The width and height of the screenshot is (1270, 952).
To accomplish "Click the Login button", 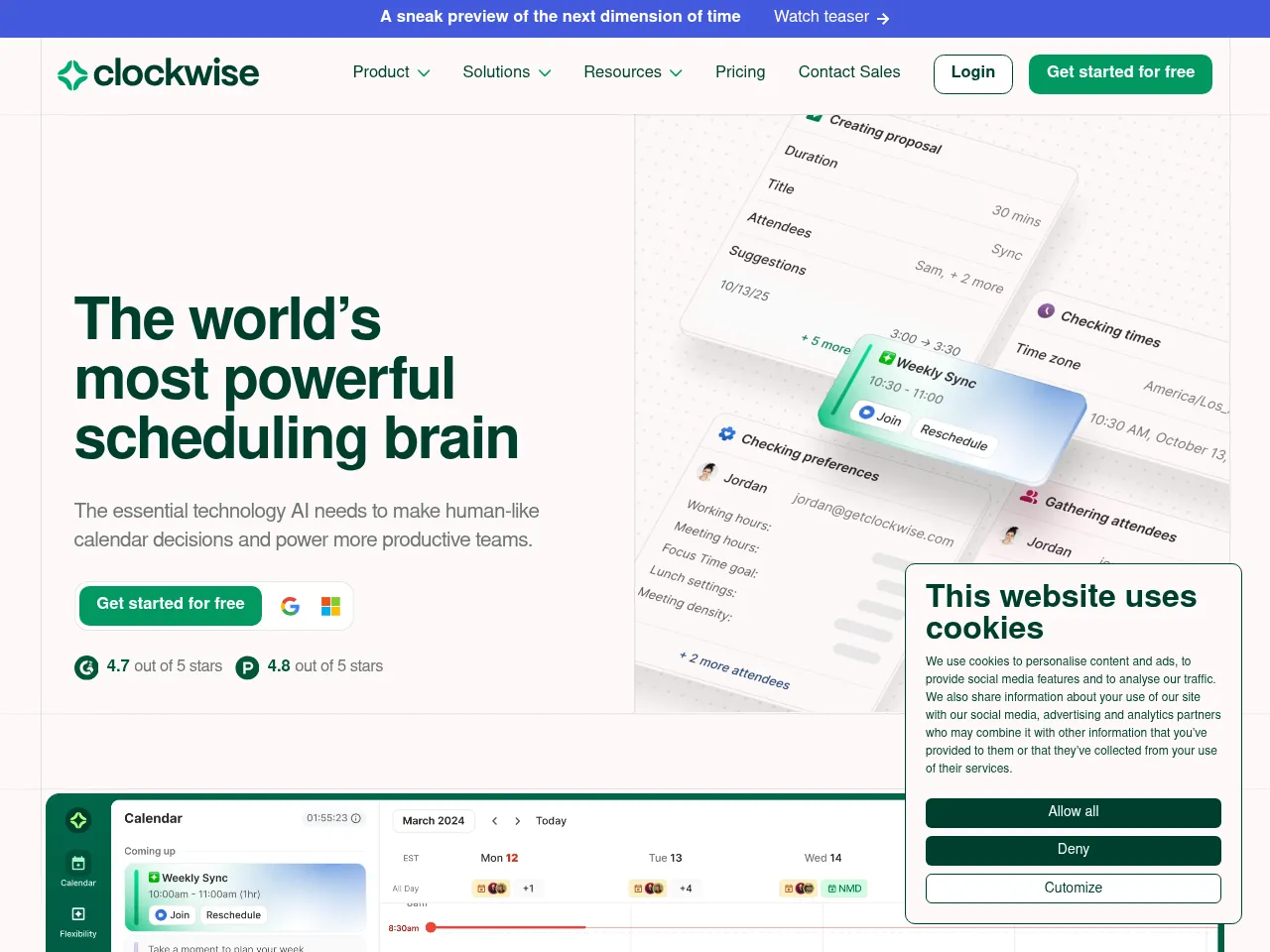I will click(x=972, y=73).
